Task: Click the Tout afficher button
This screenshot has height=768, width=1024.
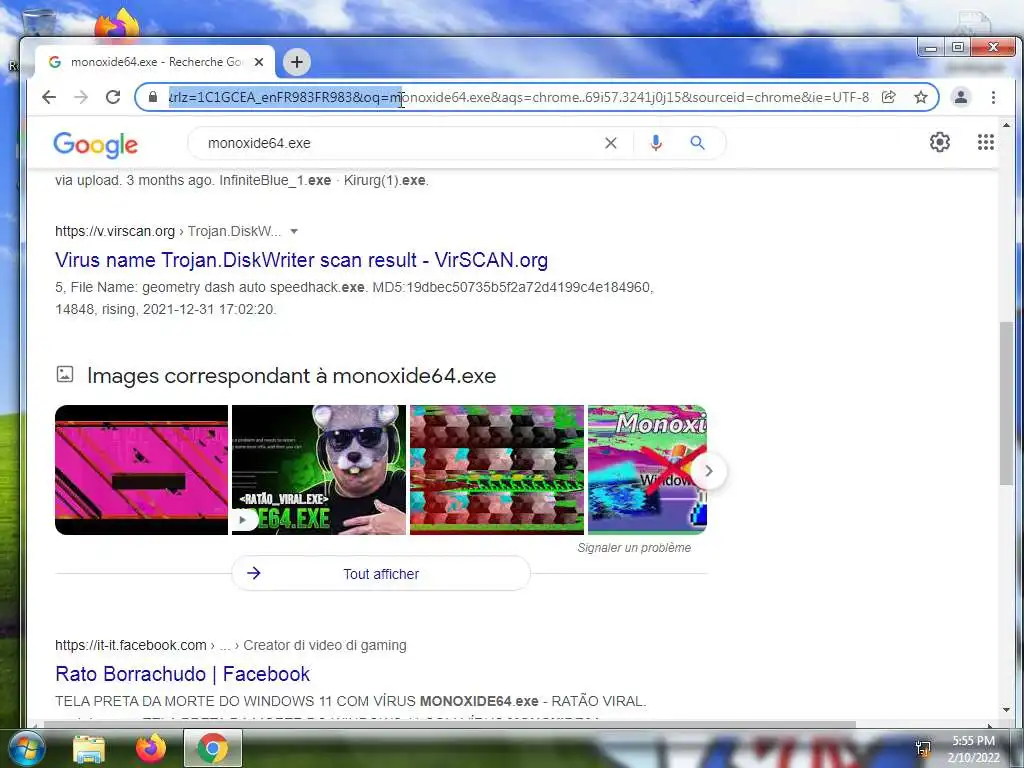Action: point(381,573)
